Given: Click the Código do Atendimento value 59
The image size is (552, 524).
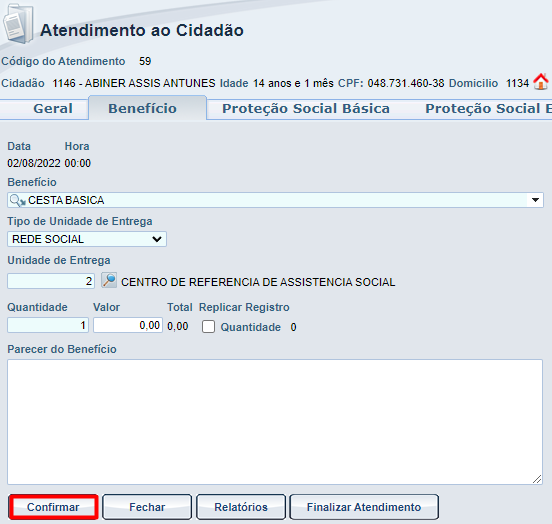Looking at the screenshot, I should click(x=145, y=61).
